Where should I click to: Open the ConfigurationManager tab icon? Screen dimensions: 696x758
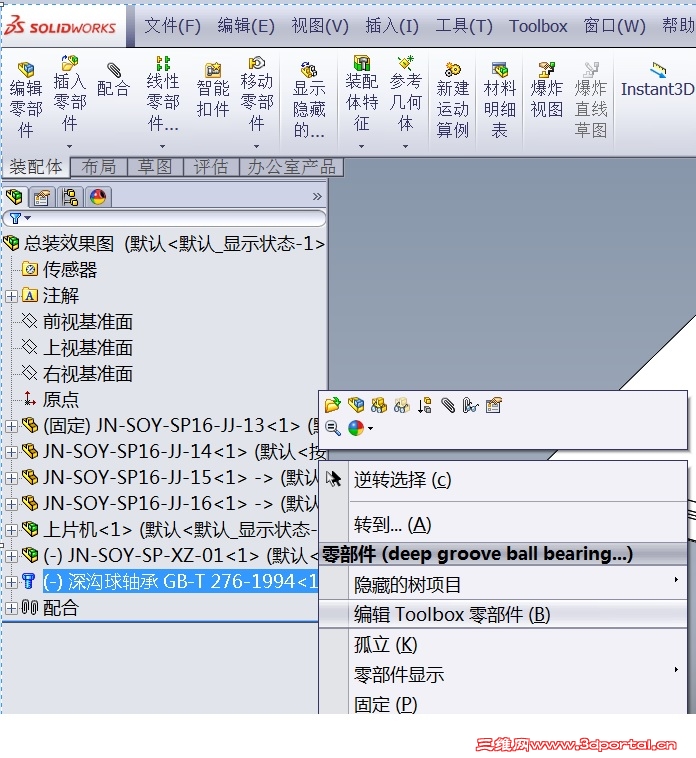70,197
